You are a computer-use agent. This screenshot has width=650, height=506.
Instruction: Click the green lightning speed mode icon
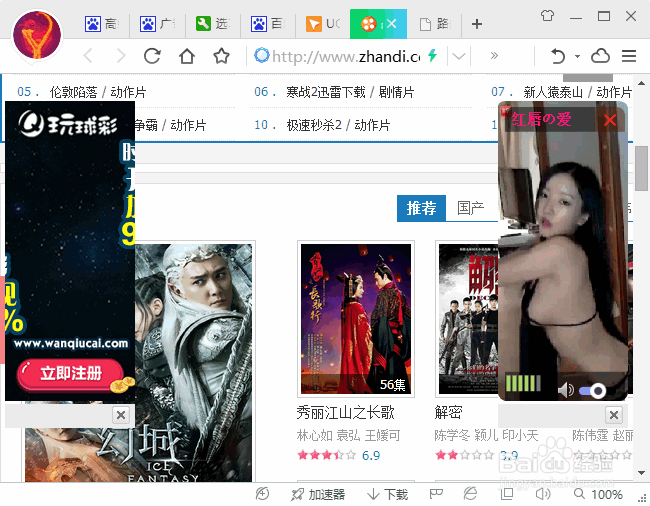tap(433, 56)
